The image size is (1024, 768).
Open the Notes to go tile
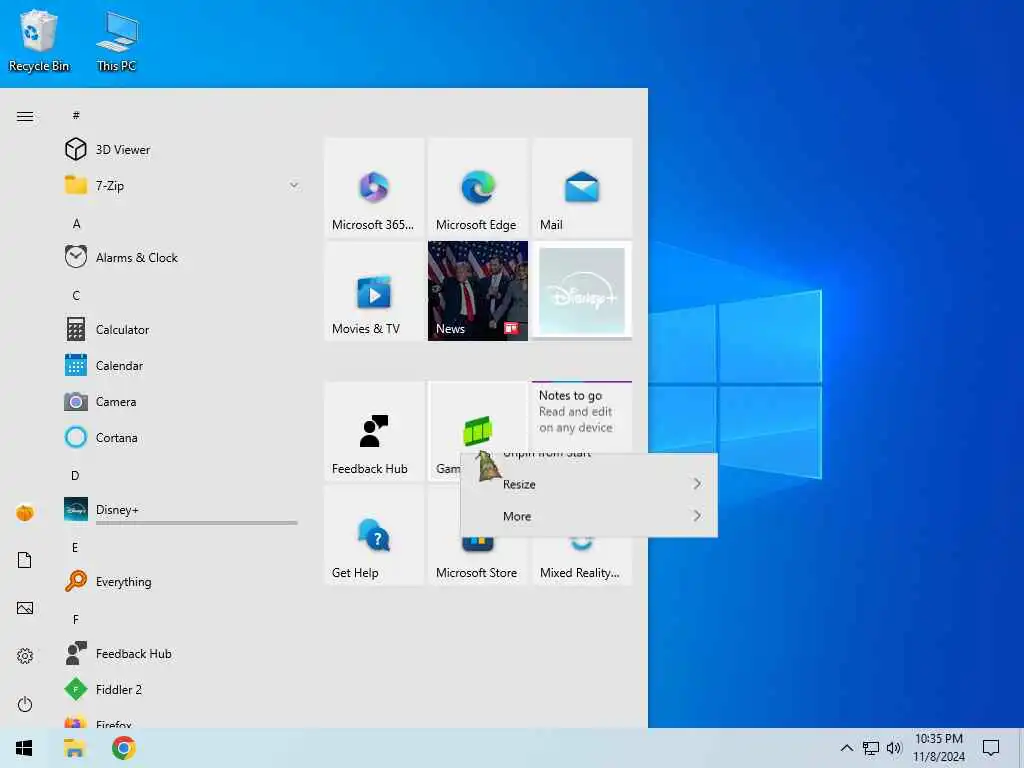(x=582, y=416)
